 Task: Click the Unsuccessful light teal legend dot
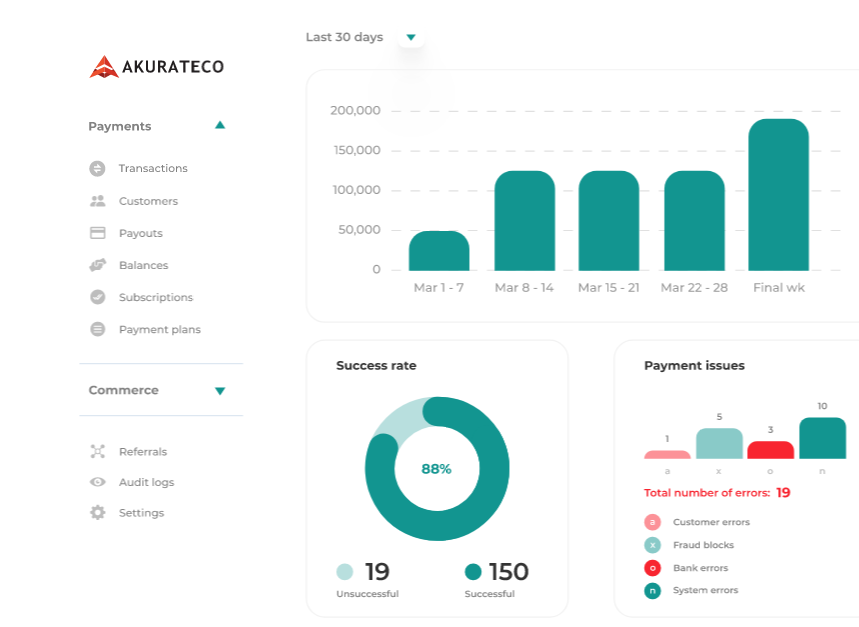coord(345,572)
